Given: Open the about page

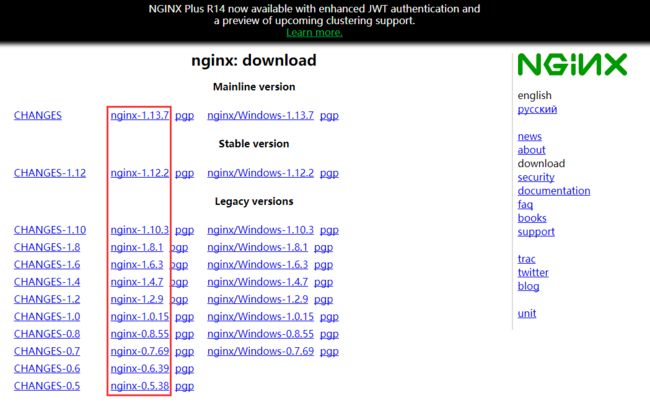Looking at the screenshot, I should point(531,150).
